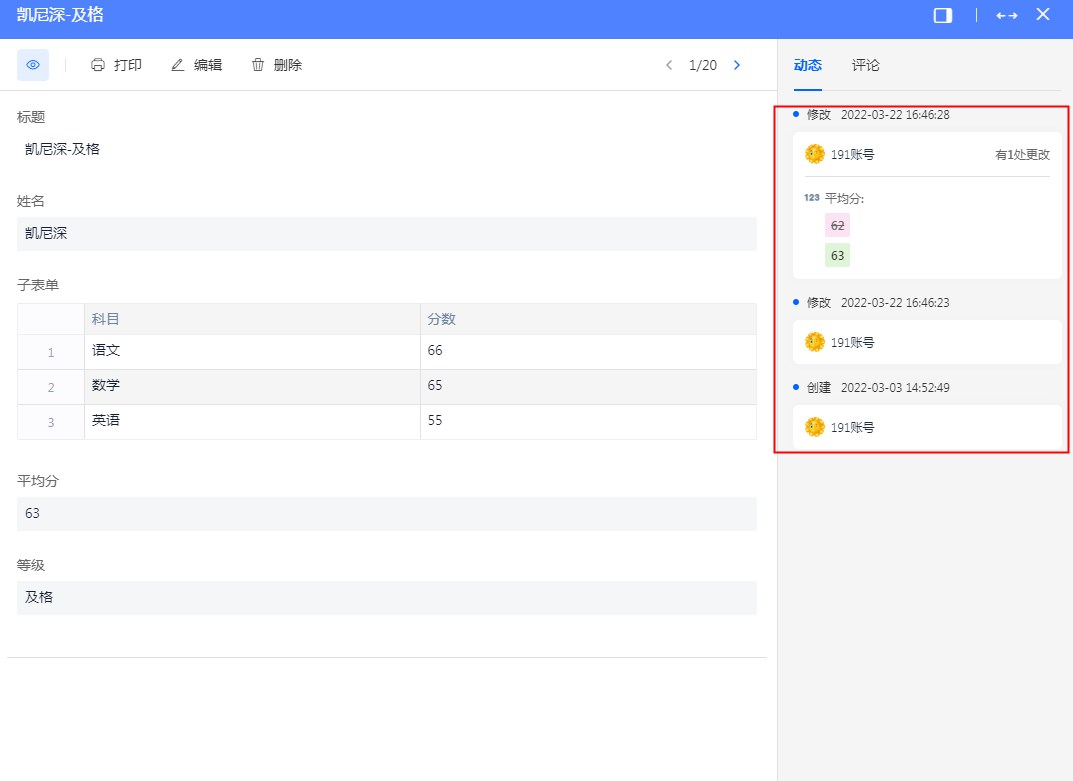Image resolution: width=1073 pixels, height=781 pixels.
Task: Open the 评论 comments tab
Action: tap(866, 65)
